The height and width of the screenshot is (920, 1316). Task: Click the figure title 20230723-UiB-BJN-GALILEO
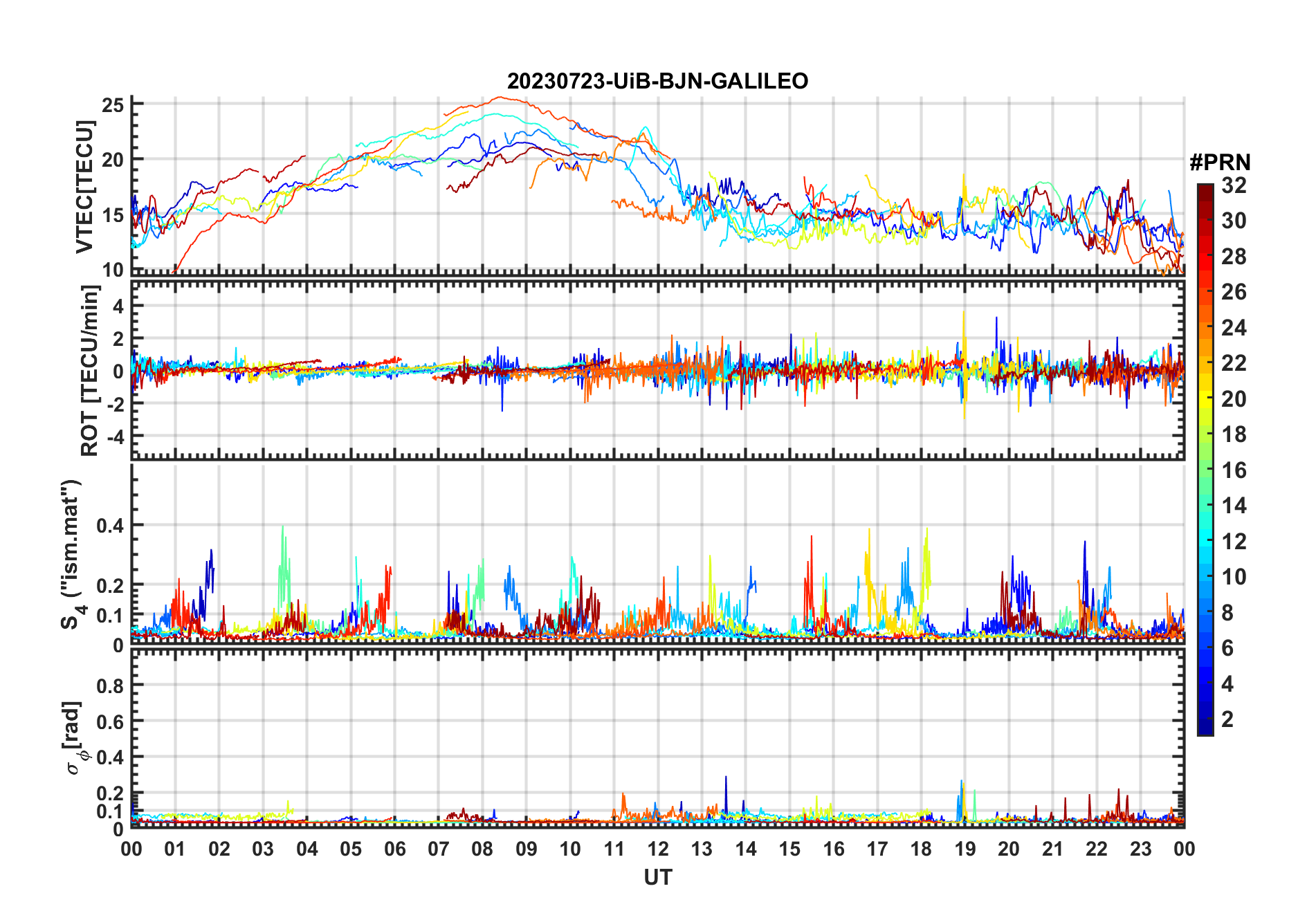click(x=657, y=81)
